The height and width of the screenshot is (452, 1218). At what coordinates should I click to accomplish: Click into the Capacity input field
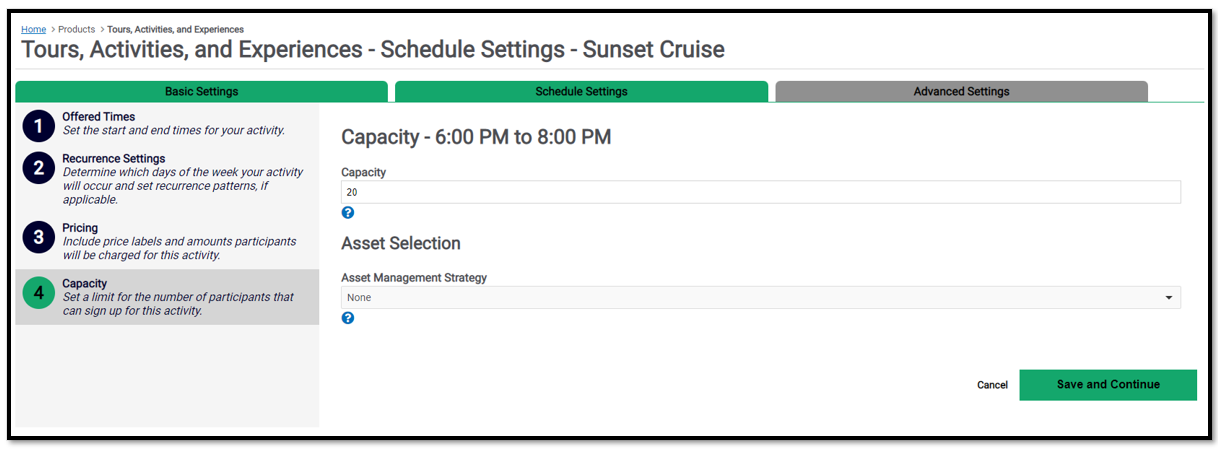[x=761, y=192]
